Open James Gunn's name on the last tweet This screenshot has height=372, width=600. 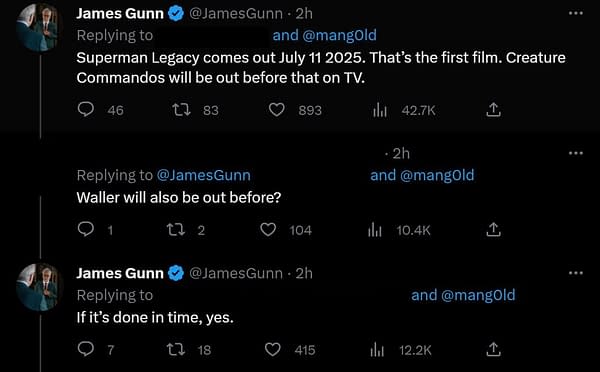(120, 273)
